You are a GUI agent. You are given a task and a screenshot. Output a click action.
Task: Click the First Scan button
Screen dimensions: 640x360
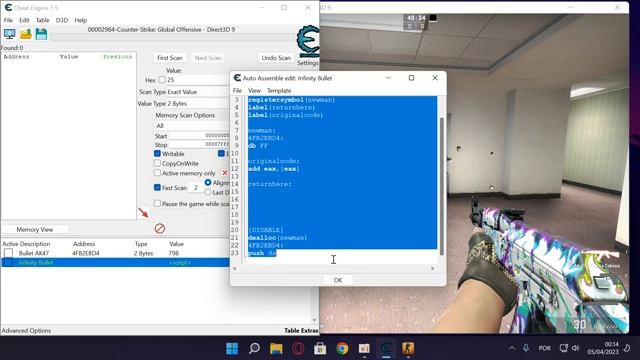click(169, 58)
